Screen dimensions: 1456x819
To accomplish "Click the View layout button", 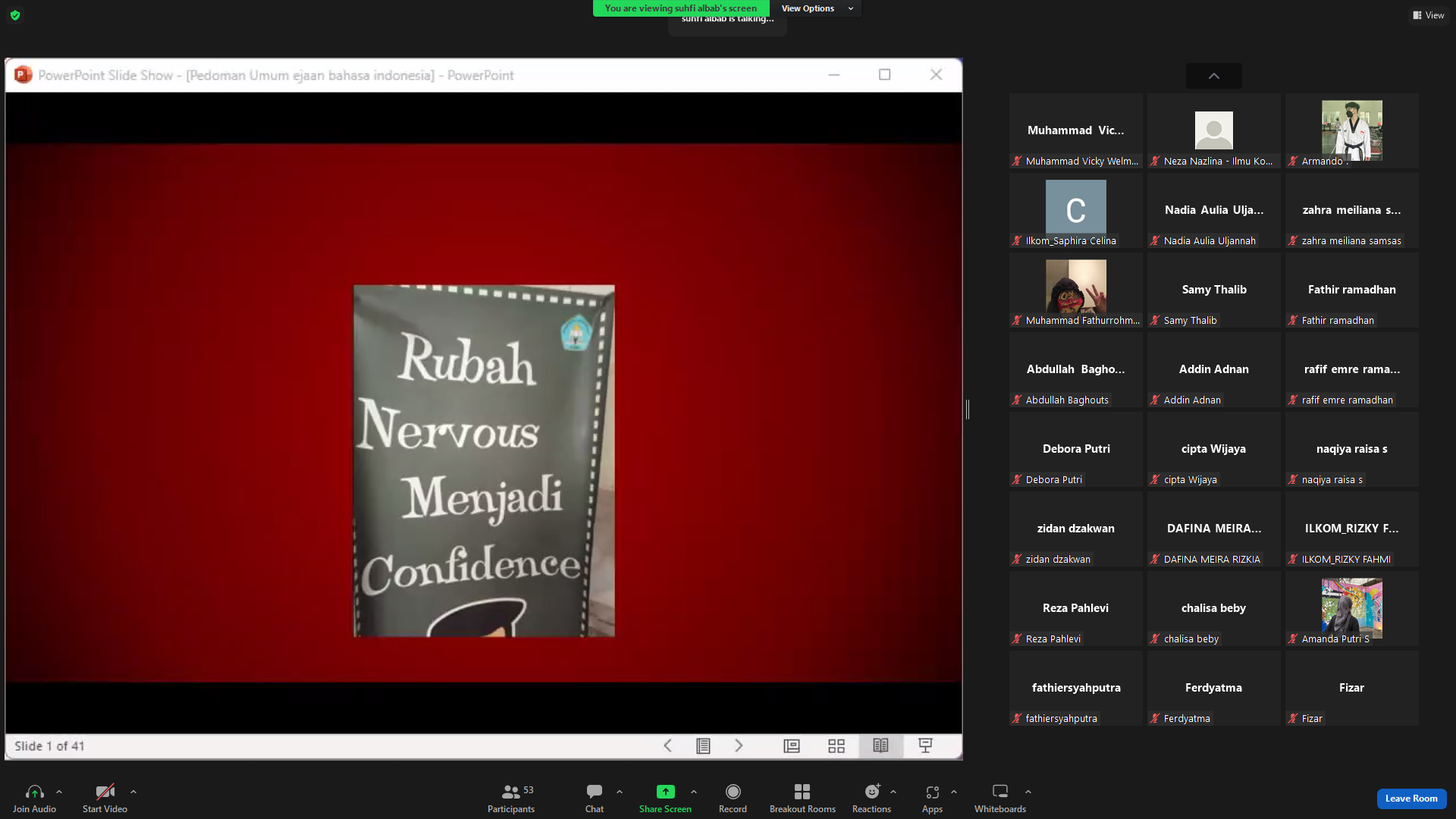I will coord(1429,15).
